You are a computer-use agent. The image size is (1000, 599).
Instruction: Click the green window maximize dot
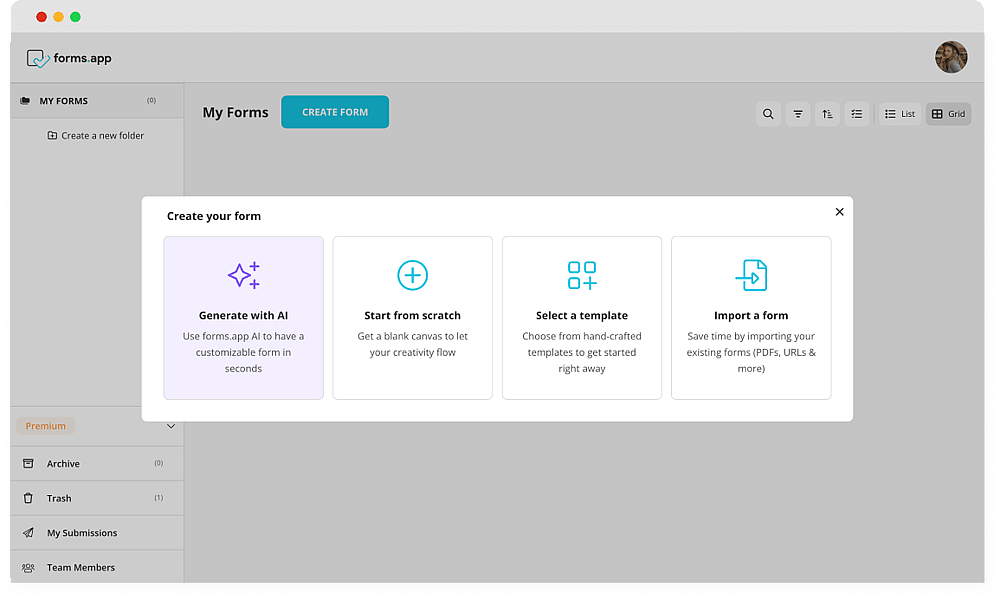75,17
